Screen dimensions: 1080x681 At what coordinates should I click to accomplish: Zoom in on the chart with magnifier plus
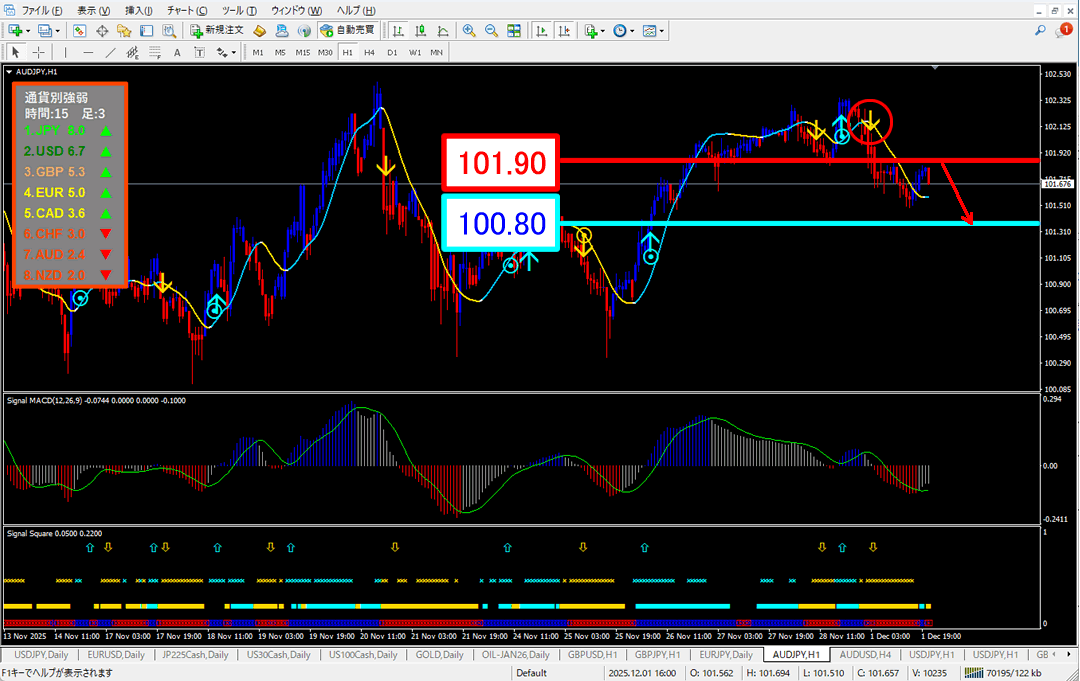tap(468, 31)
